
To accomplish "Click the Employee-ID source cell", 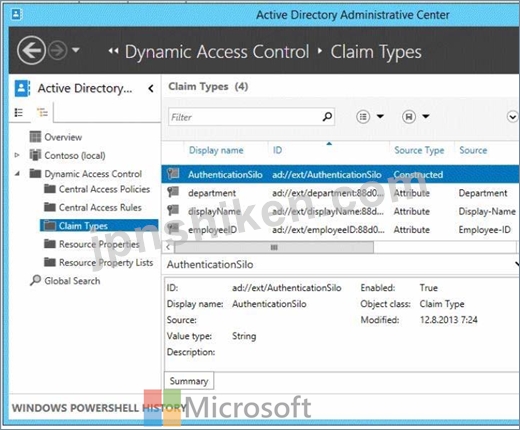I will (x=484, y=230).
